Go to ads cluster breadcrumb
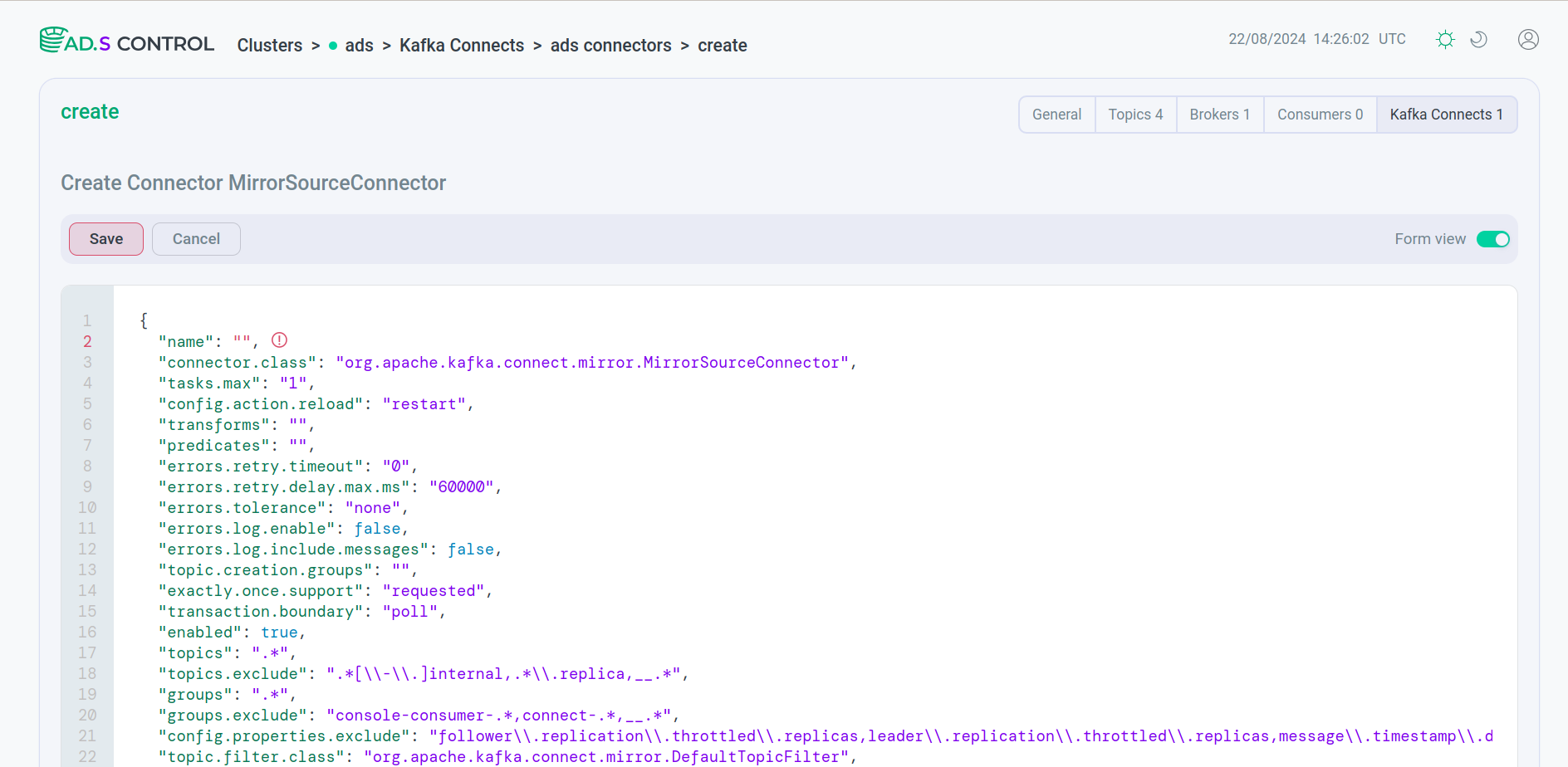The height and width of the screenshot is (767, 1568). coord(359,46)
